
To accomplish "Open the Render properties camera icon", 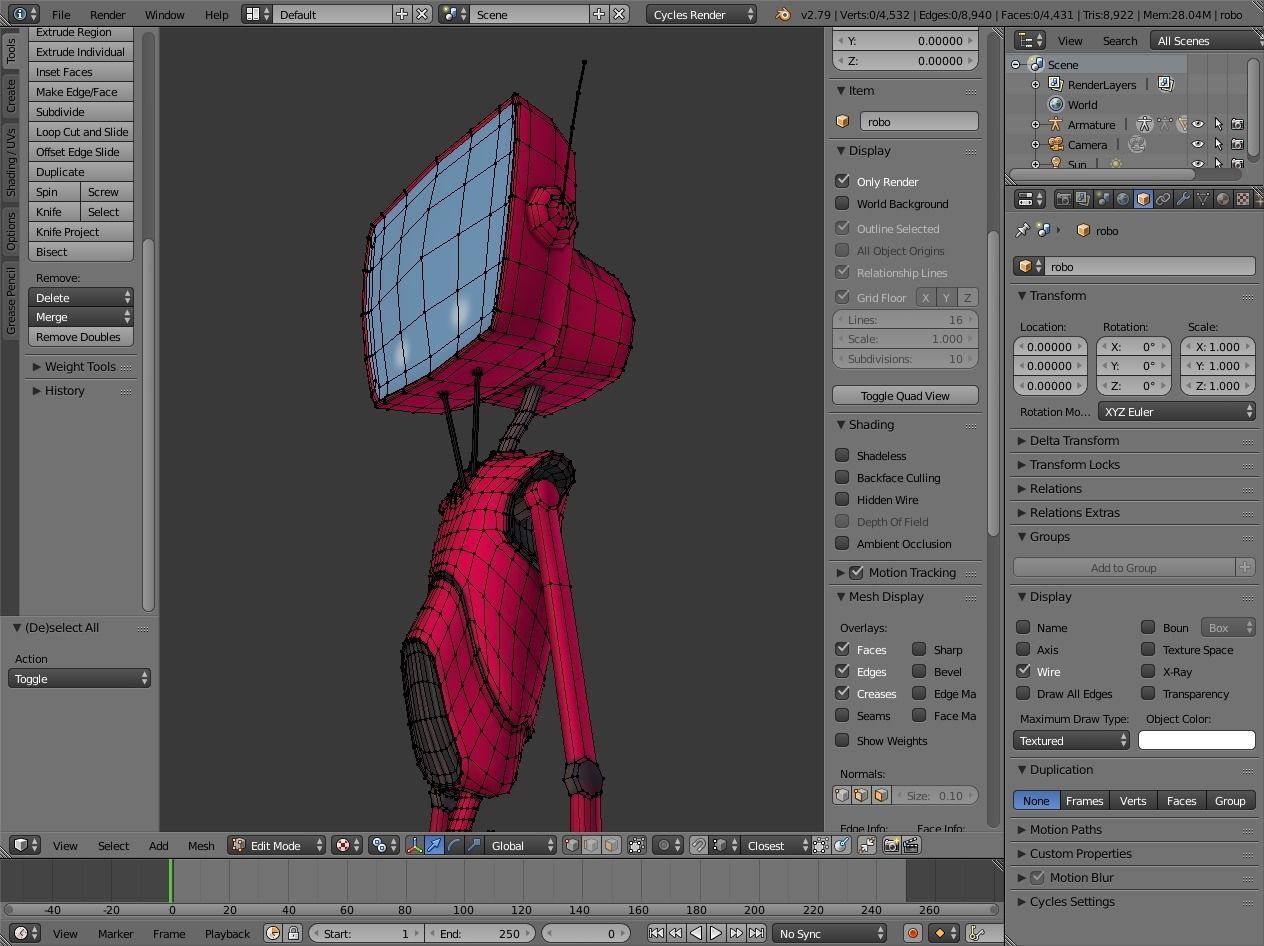I will [x=1063, y=198].
